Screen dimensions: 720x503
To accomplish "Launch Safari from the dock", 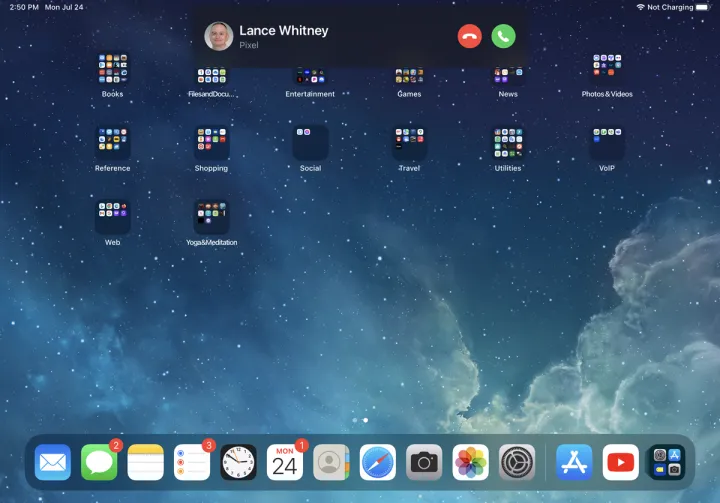I will pos(378,462).
